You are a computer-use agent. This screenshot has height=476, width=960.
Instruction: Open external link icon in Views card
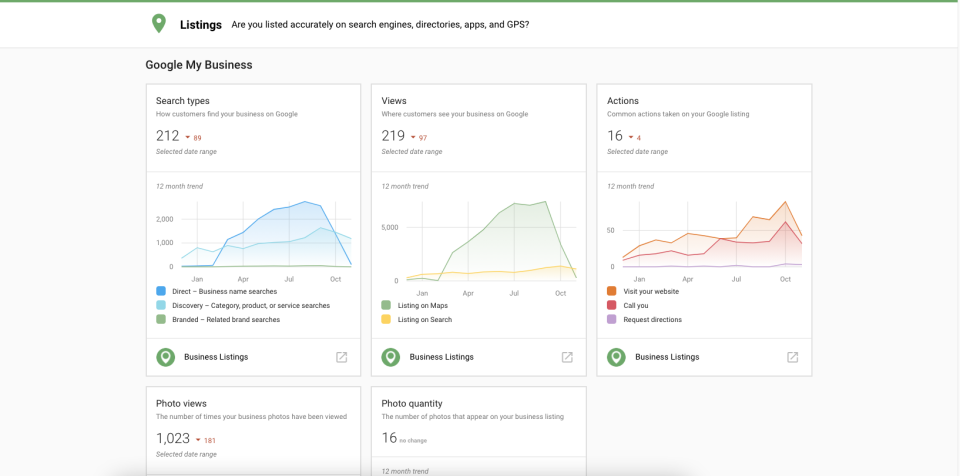pos(567,357)
